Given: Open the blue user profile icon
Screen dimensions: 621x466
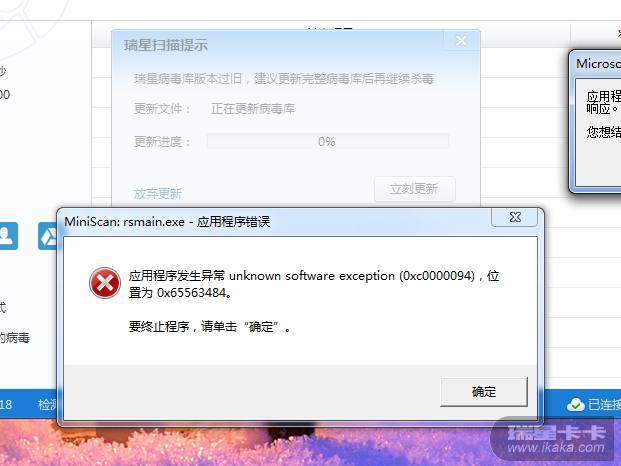Looking at the screenshot, I should pos(8,236).
